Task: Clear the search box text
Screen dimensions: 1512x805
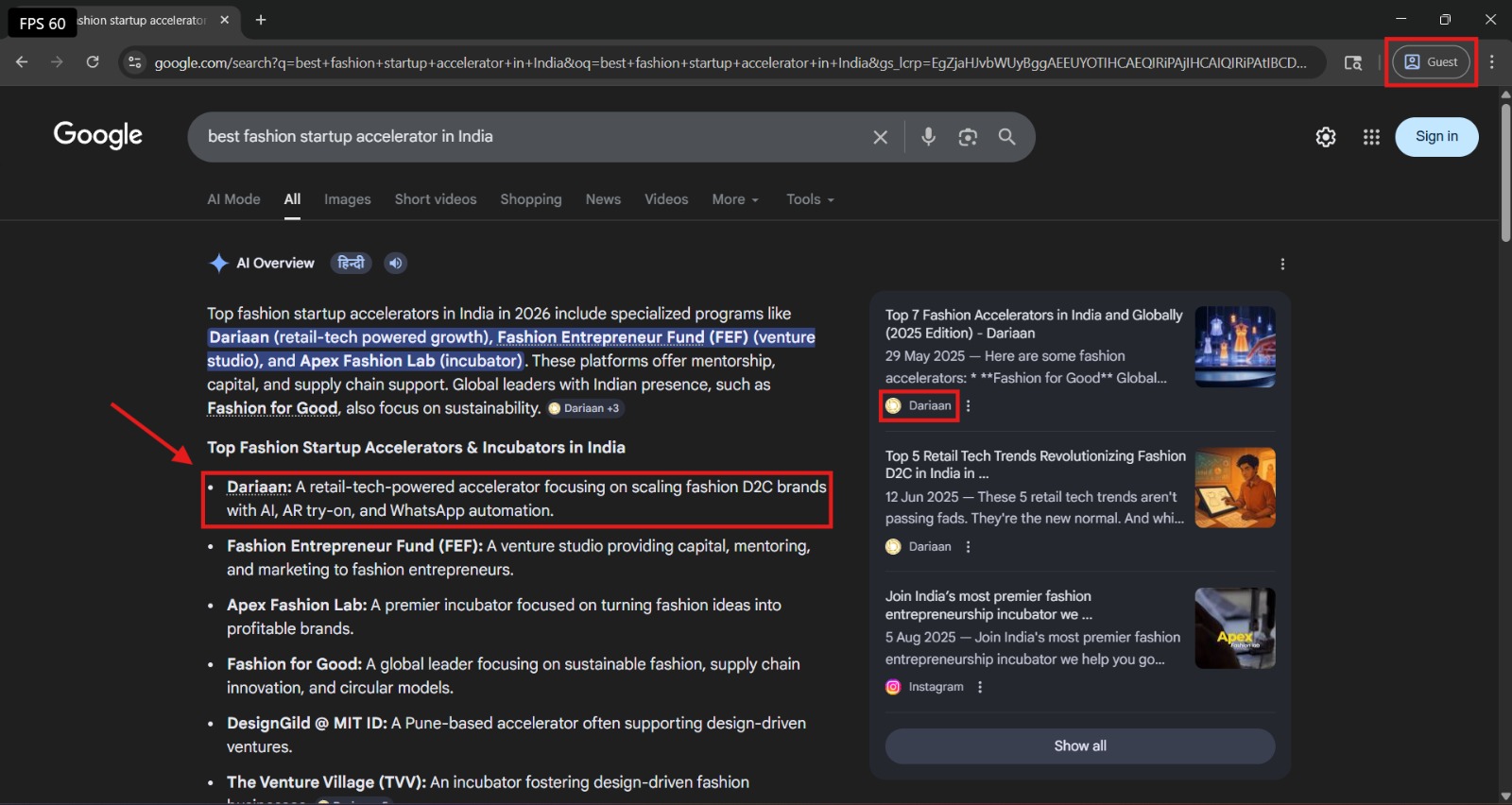Action: pos(880,137)
